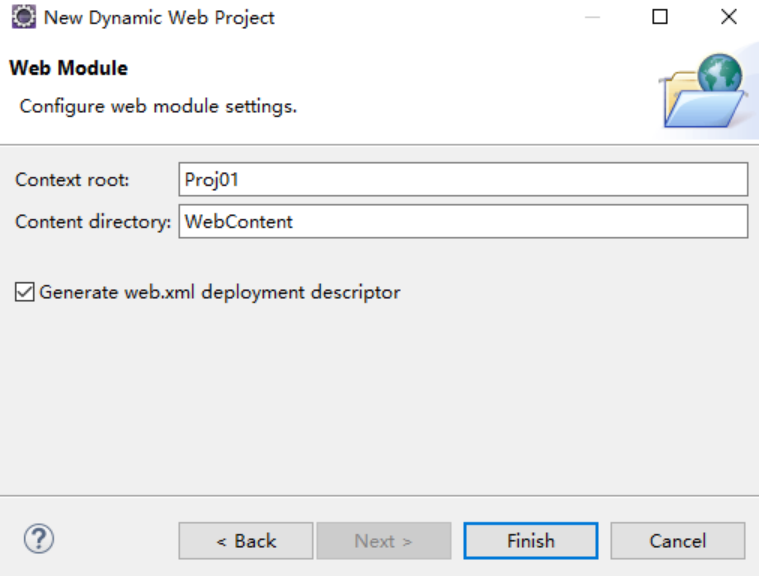The image size is (759, 576).
Task: Cancel the new project wizard
Action: (678, 541)
